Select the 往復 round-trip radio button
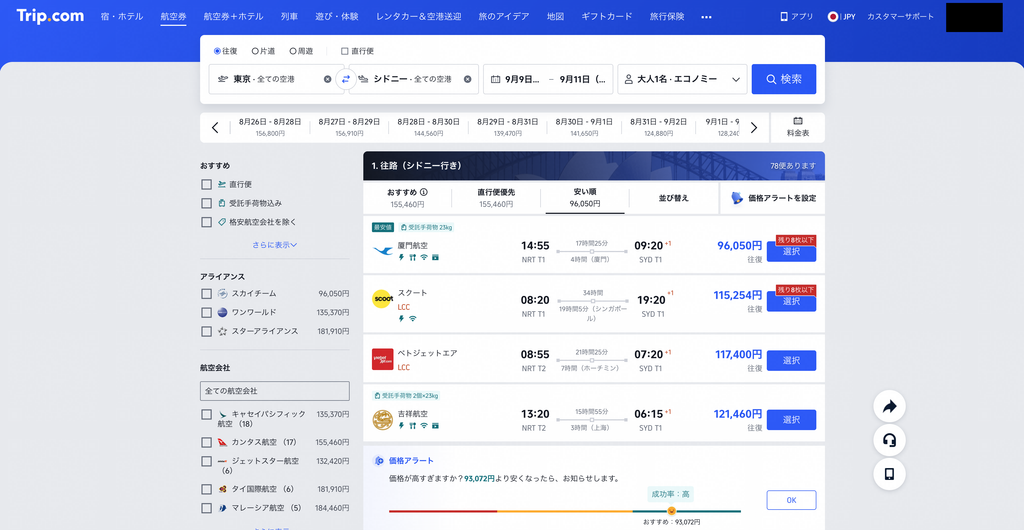The height and width of the screenshot is (530, 1024). 217,51
